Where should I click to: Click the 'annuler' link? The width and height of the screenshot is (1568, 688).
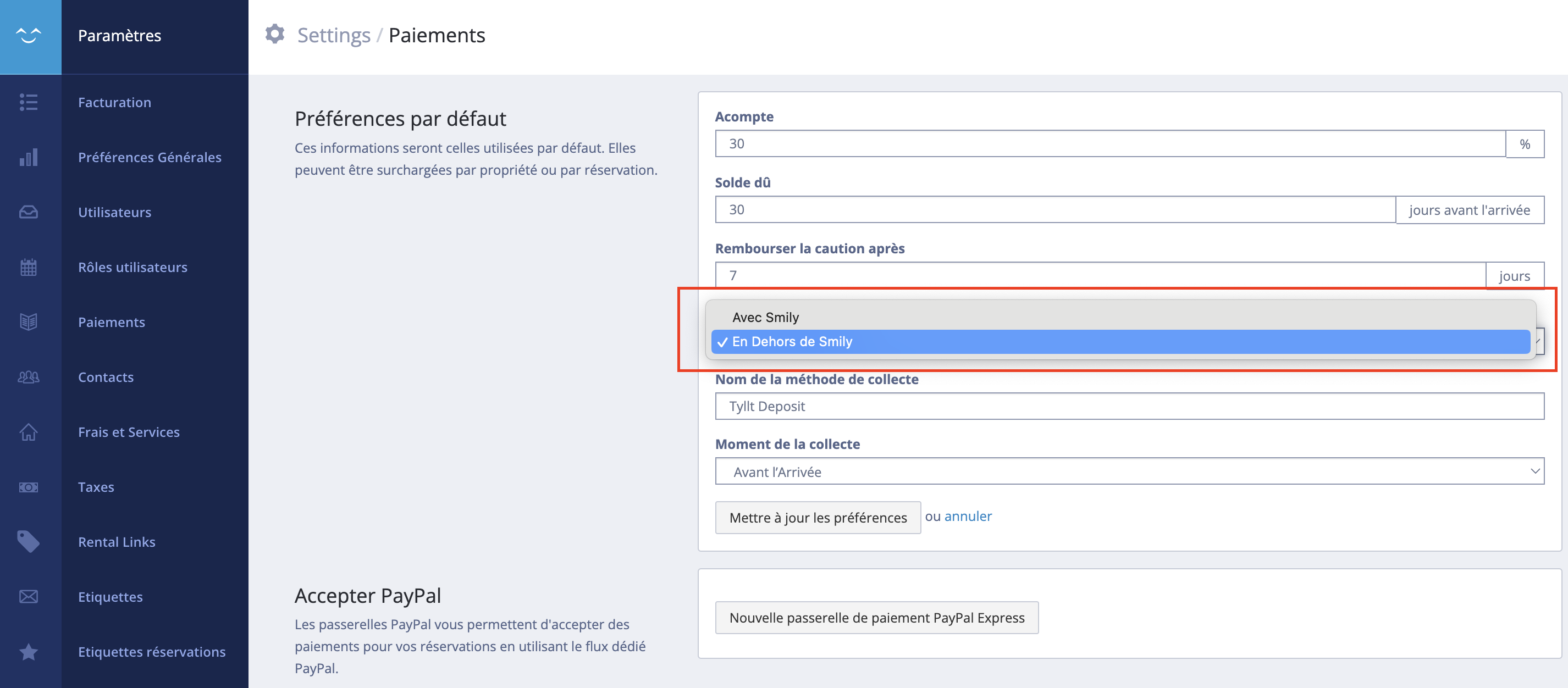click(x=968, y=517)
